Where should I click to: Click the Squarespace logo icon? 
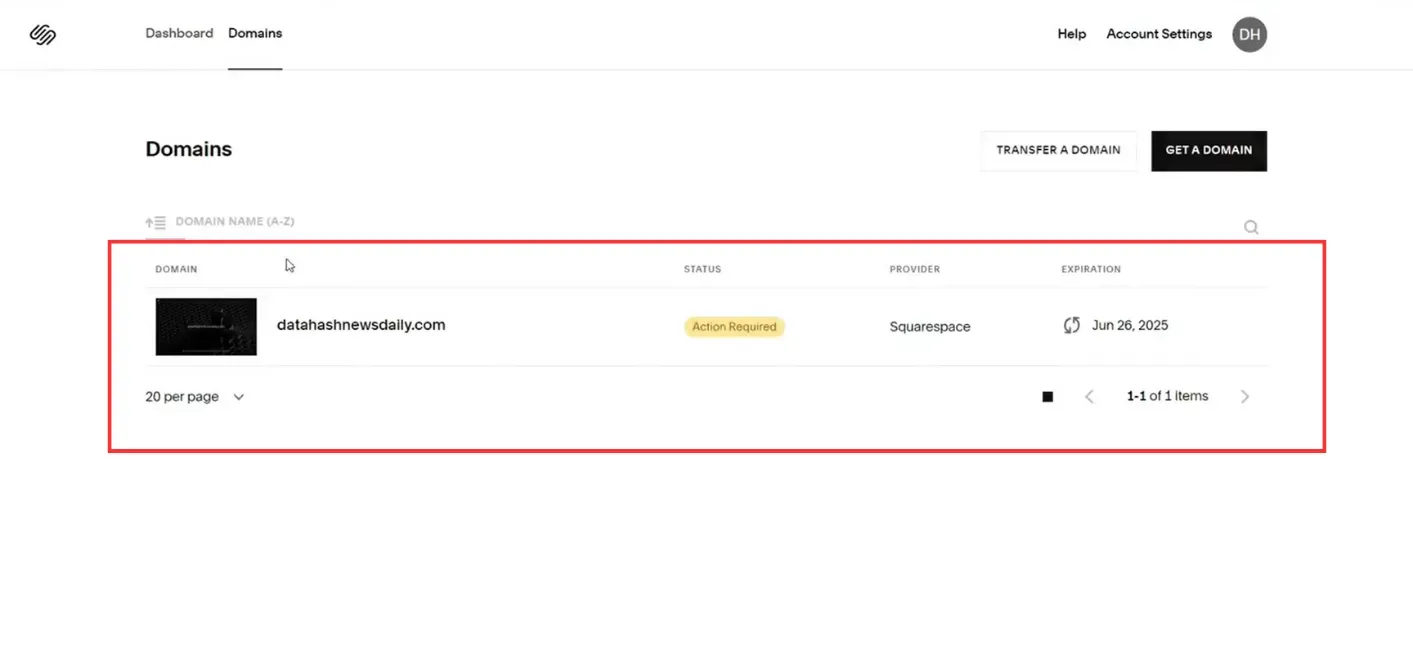coord(43,34)
